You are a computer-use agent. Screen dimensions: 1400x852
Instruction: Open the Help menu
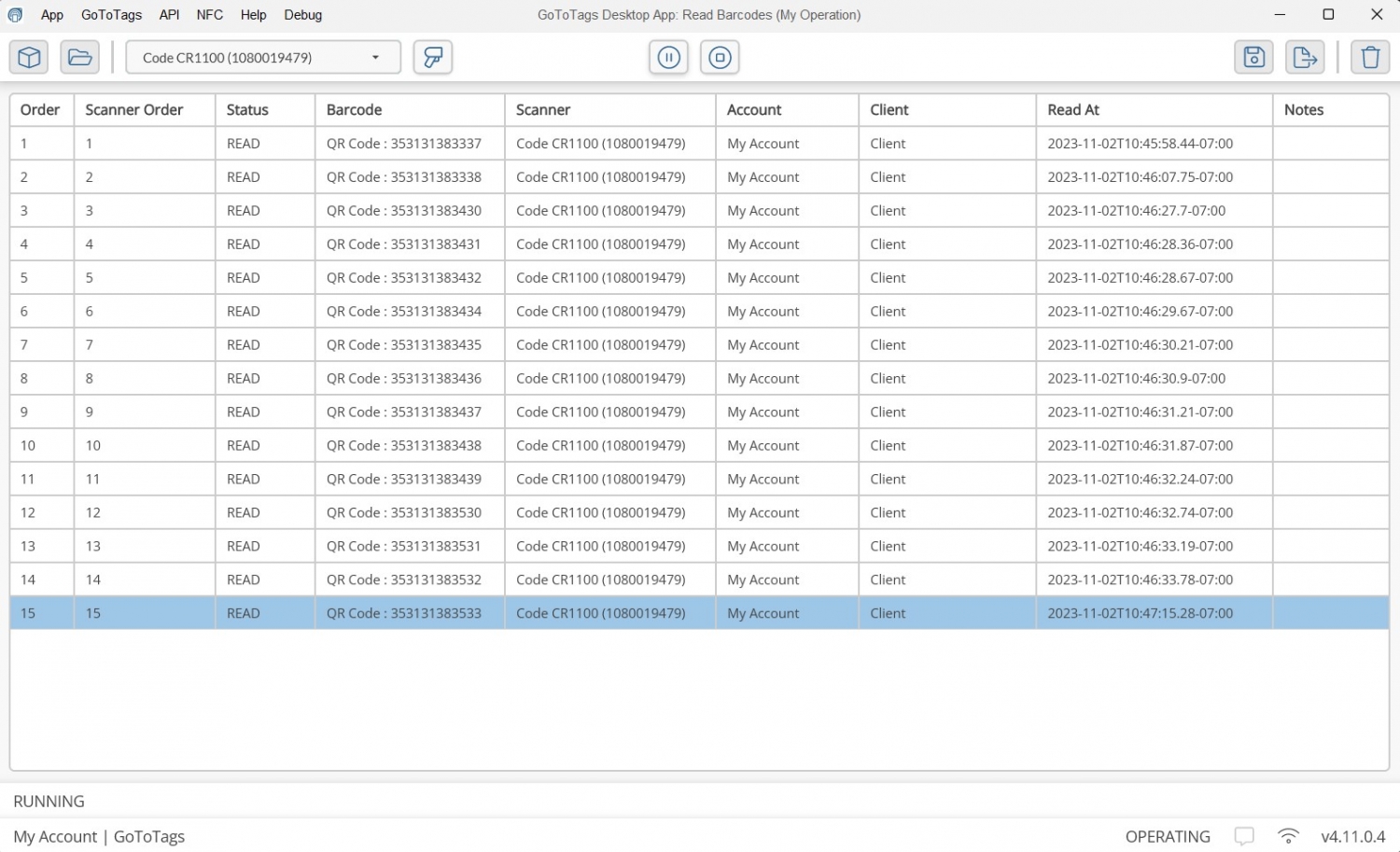[253, 14]
